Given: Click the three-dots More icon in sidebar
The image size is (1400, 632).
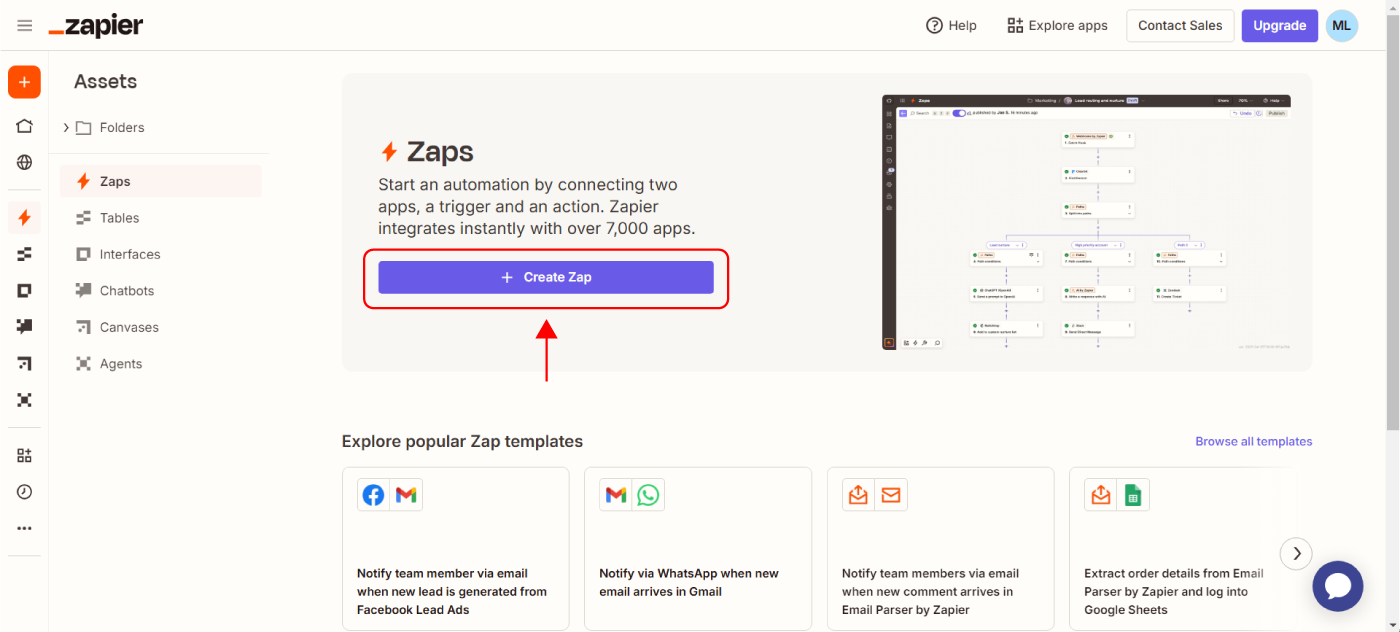Looking at the screenshot, I should click(24, 528).
